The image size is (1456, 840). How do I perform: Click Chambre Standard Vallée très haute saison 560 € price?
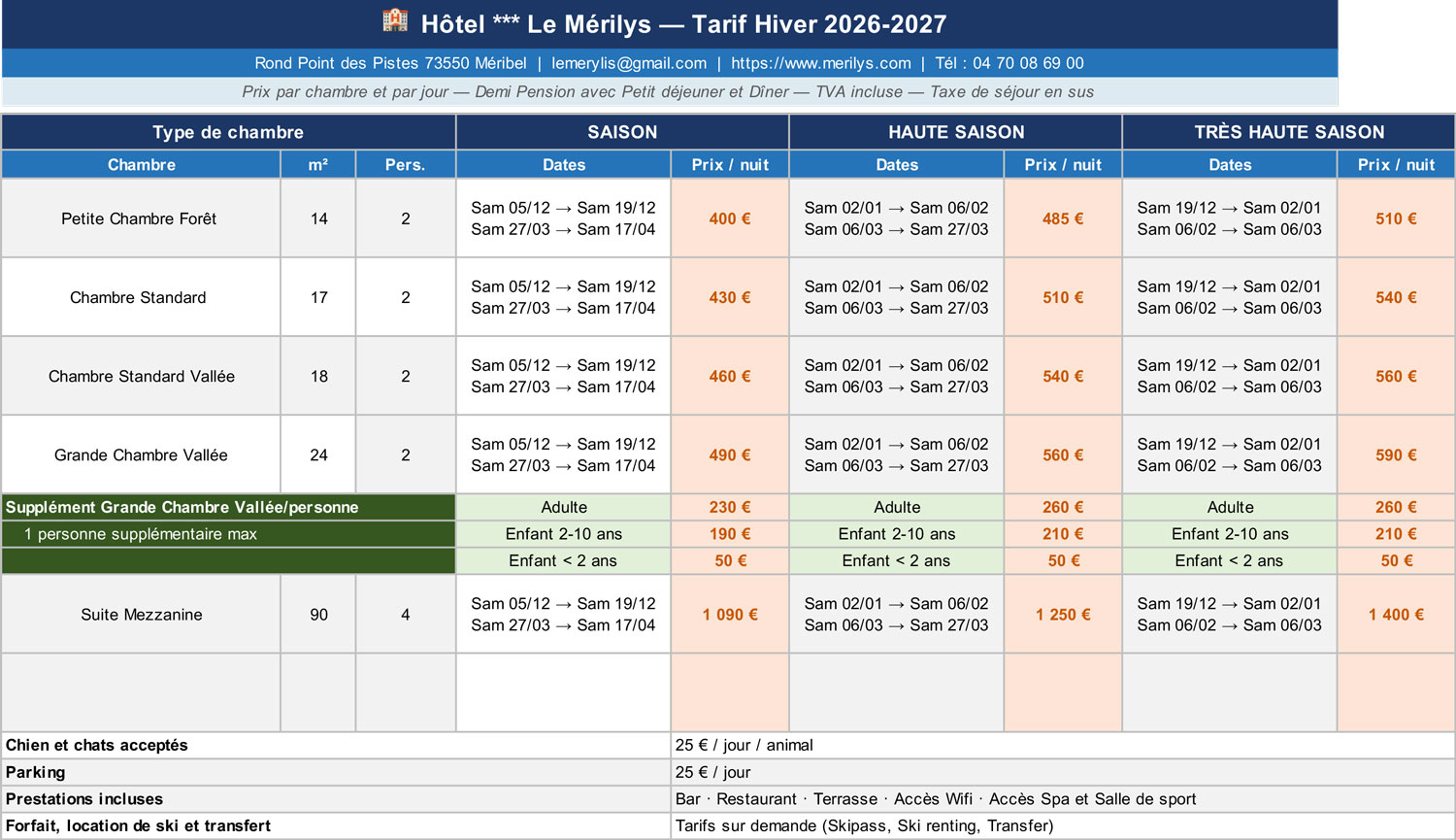tap(1396, 376)
